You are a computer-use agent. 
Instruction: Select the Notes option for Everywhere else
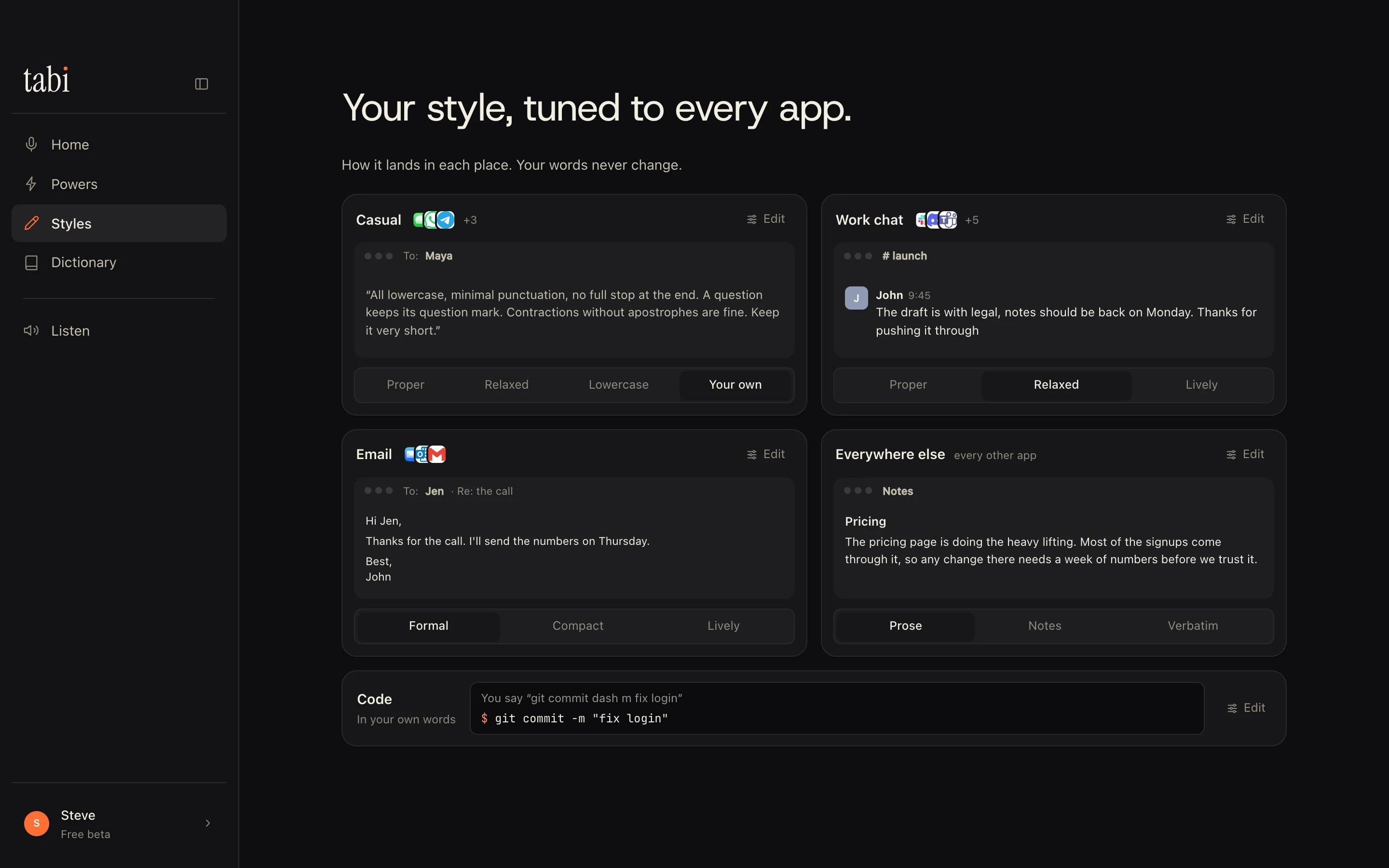(1045, 626)
